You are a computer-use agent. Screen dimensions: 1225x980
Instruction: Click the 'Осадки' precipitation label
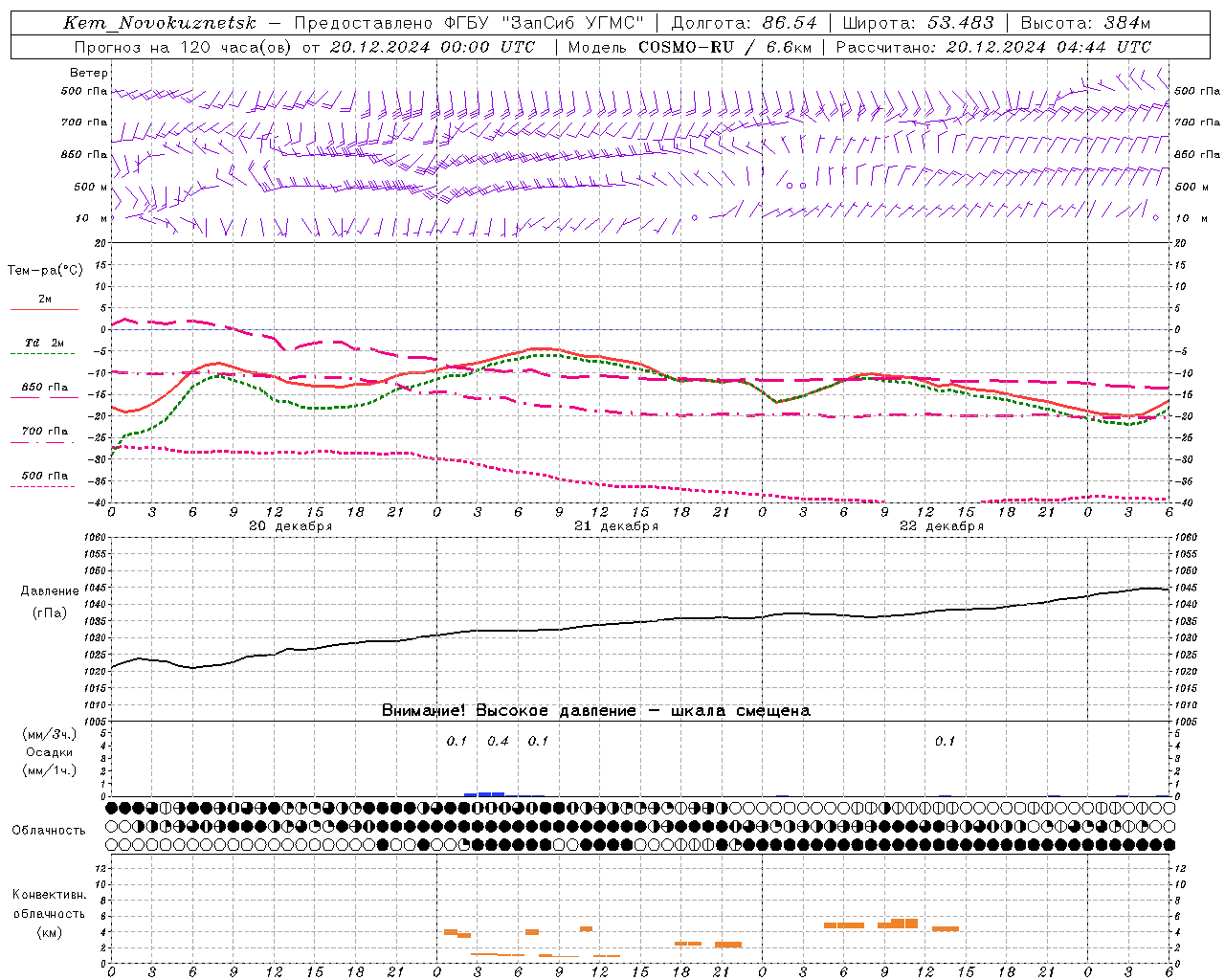point(50,752)
